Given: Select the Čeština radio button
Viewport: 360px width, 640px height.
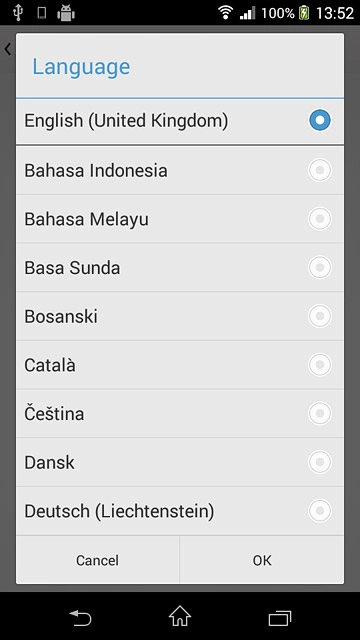Looking at the screenshot, I should 320,413.
